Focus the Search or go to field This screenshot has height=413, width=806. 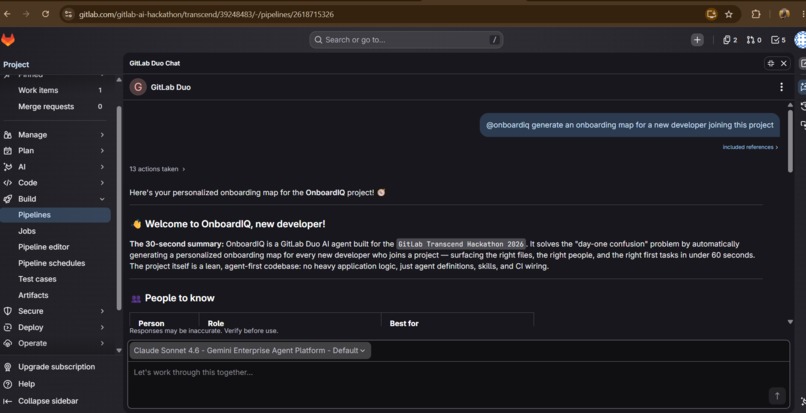(406, 40)
